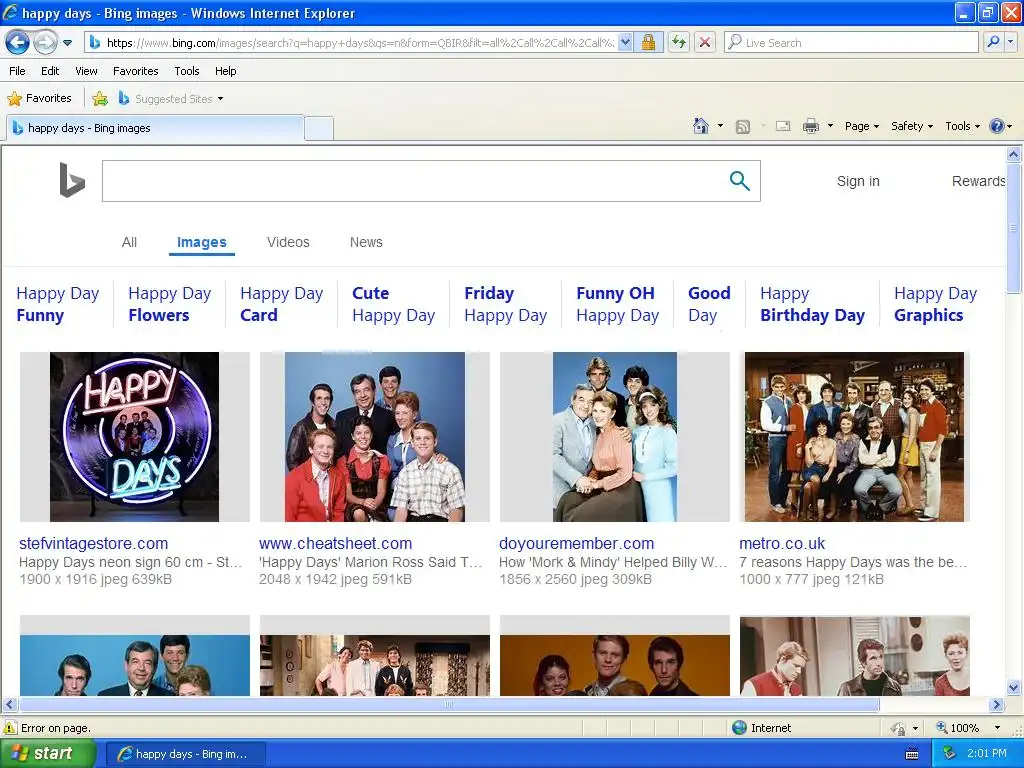Open the Tools menu in the menu bar
The image size is (1024, 768).
click(187, 71)
